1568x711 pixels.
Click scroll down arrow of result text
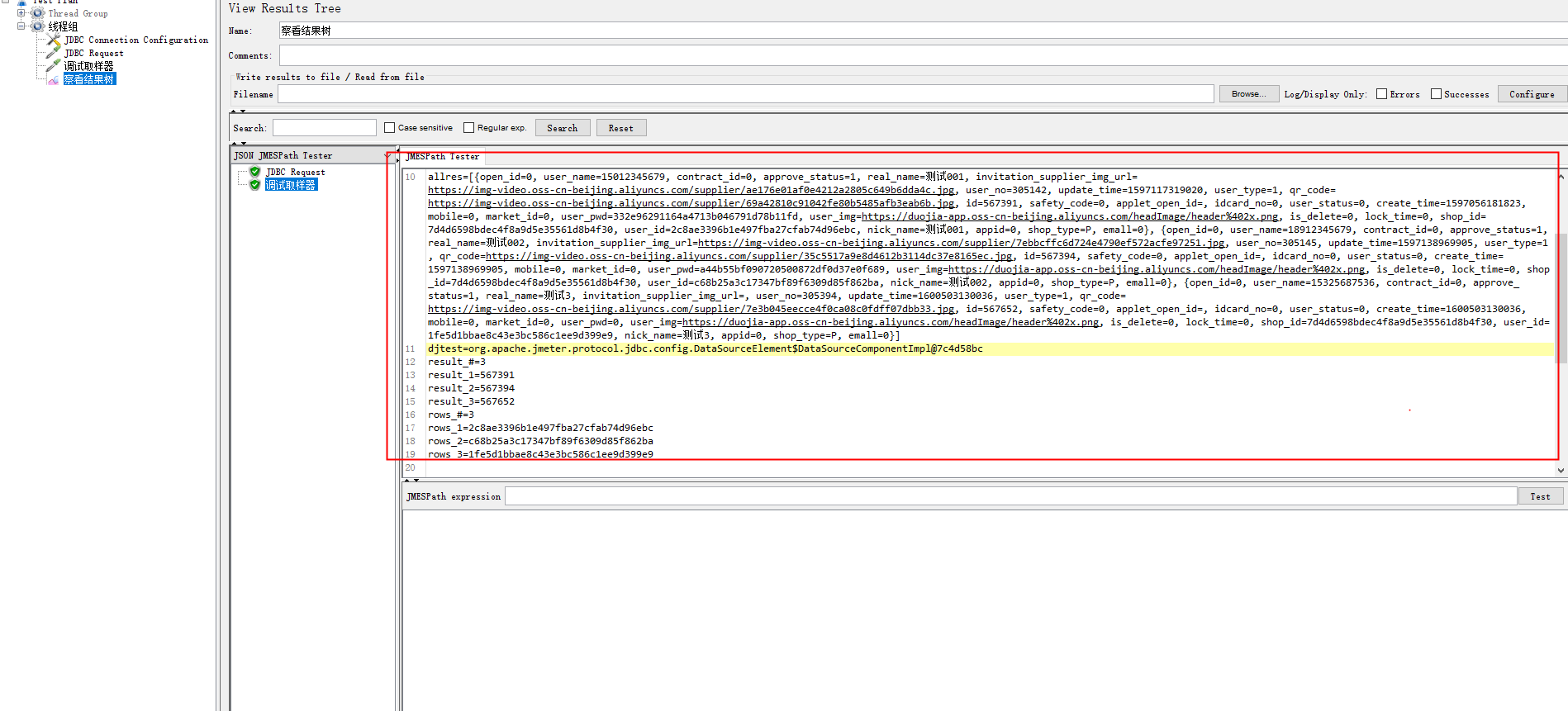[1561, 470]
